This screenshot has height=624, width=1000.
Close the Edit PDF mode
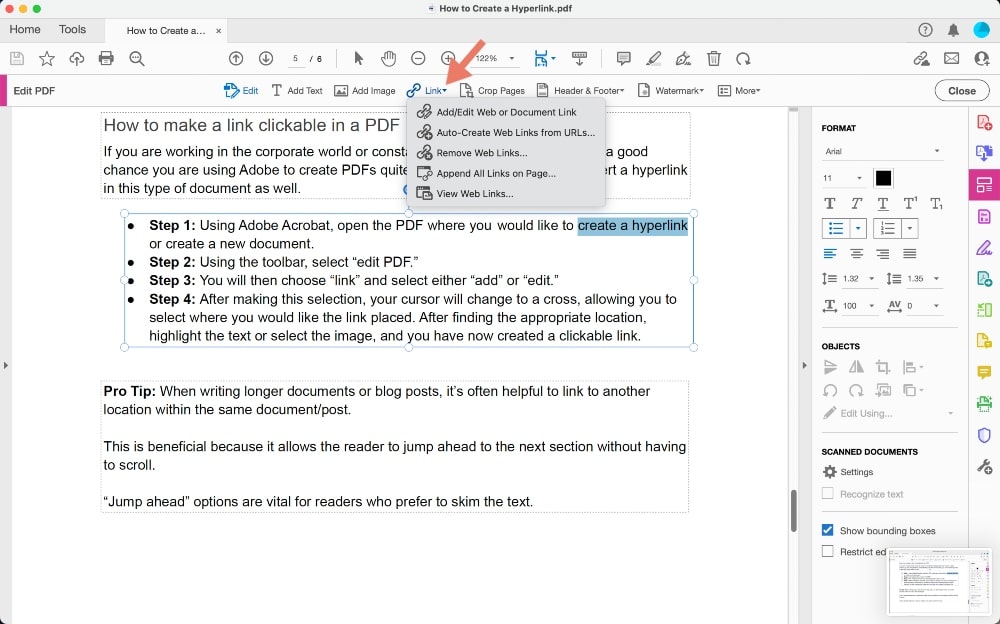tap(960, 90)
